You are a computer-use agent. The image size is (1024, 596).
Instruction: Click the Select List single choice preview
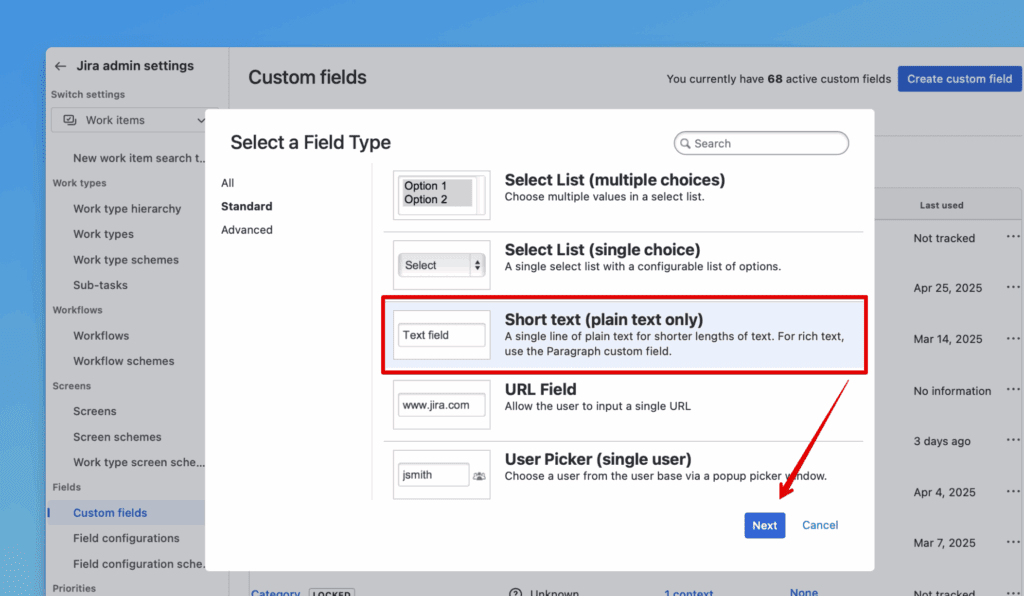click(x=441, y=265)
